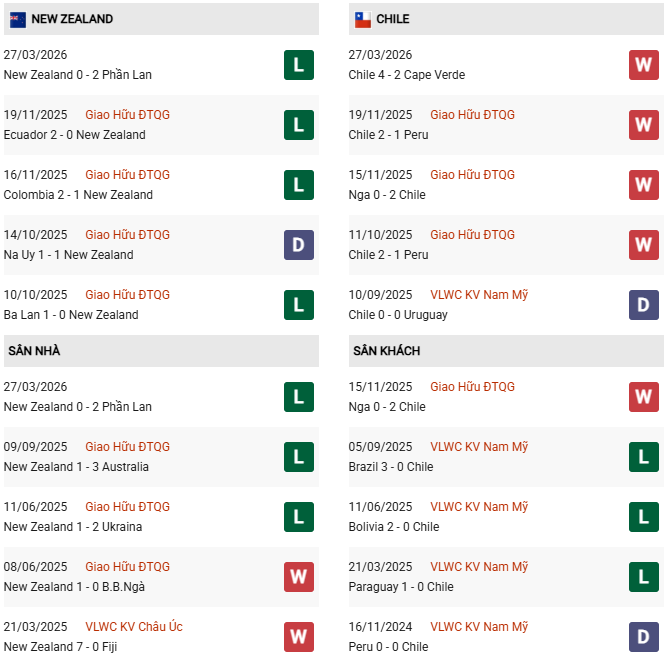Open the VLWC KV Châu Úc competition link
666x661 pixels.
pos(134,627)
